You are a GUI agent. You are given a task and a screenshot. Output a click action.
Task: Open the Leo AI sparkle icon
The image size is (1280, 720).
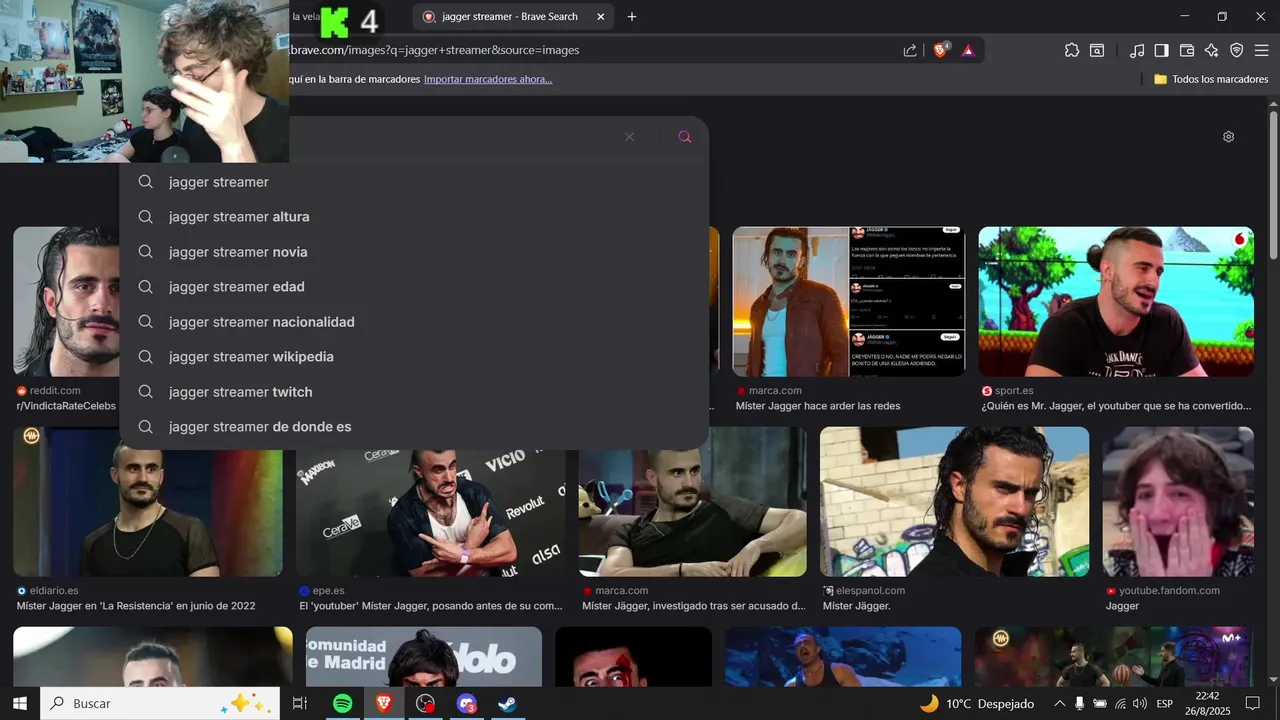coord(1212,50)
